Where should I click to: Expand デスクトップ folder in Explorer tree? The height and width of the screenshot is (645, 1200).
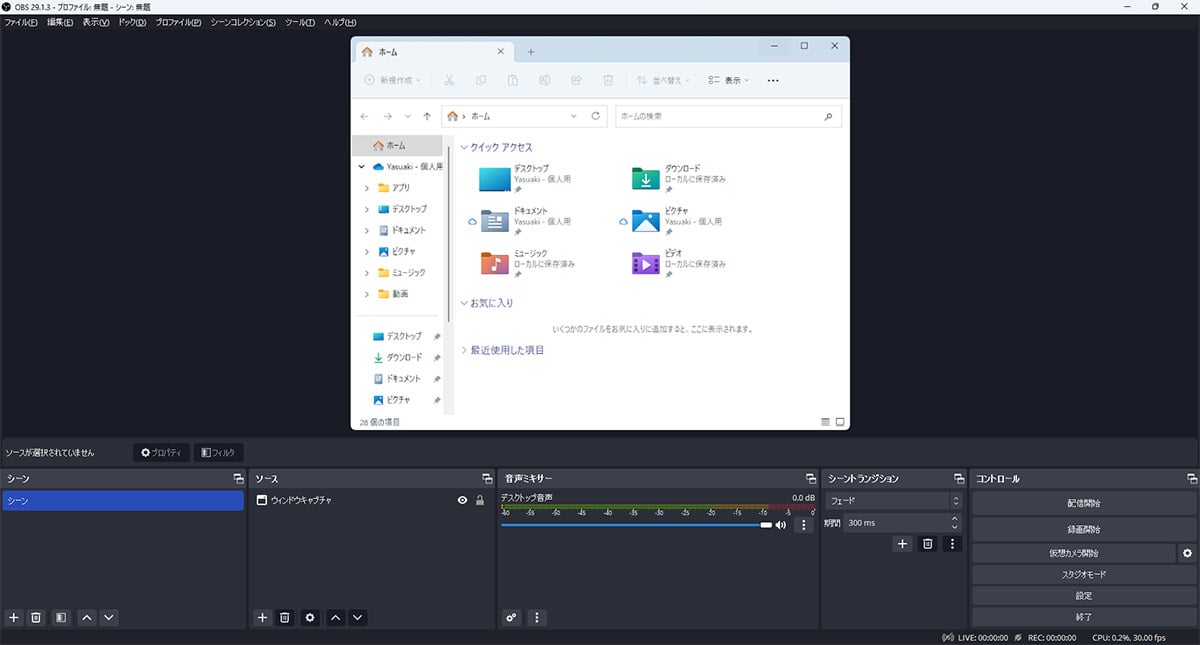pos(367,209)
